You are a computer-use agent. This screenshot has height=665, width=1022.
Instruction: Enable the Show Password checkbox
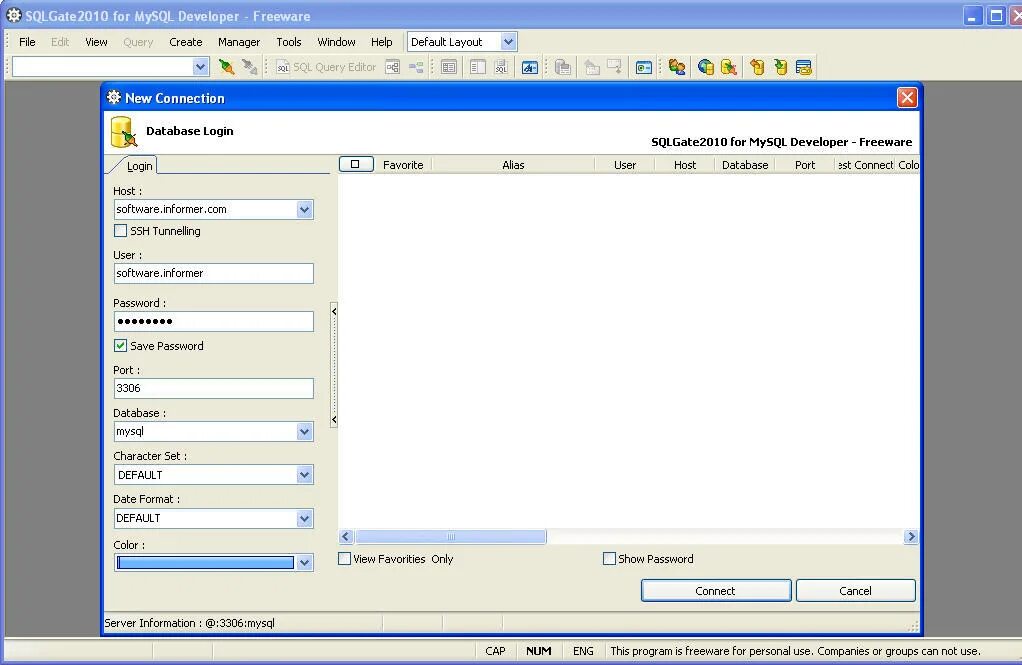click(609, 558)
